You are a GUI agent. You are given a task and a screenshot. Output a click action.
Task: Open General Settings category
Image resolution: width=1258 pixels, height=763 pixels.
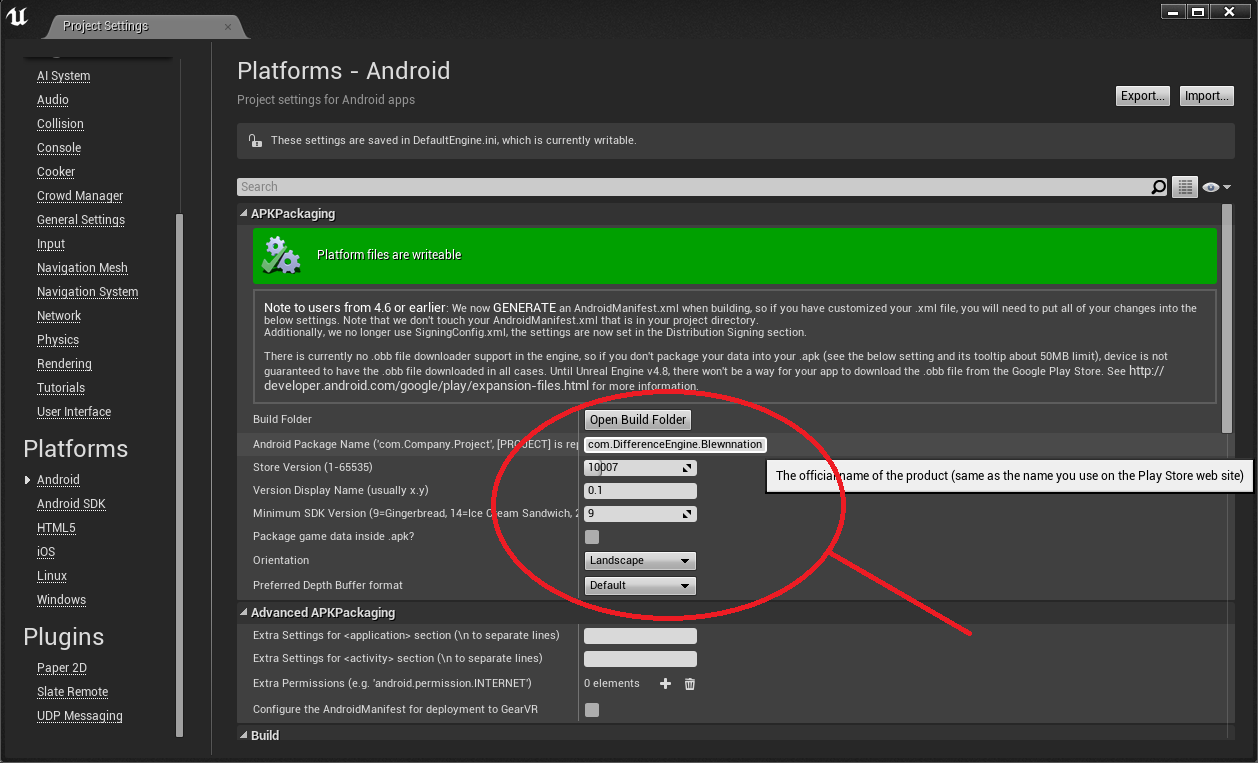[81, 220]
